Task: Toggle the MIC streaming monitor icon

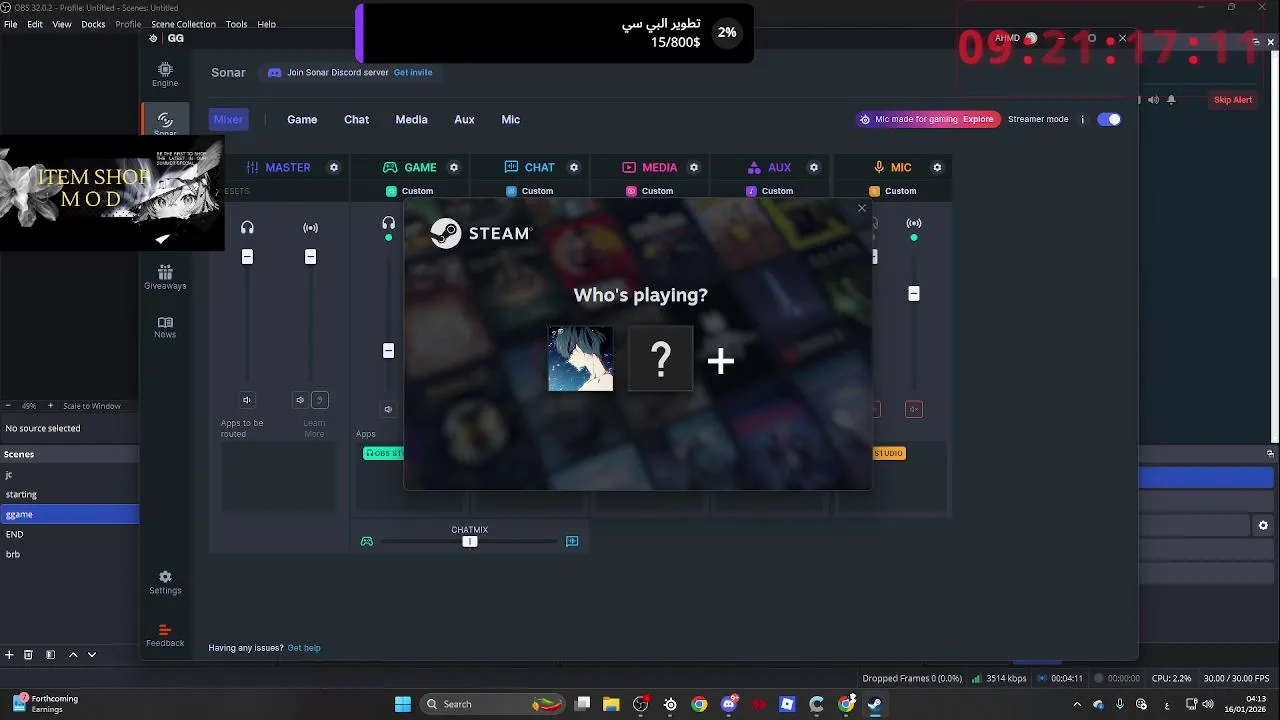Action: pos(913,223)
